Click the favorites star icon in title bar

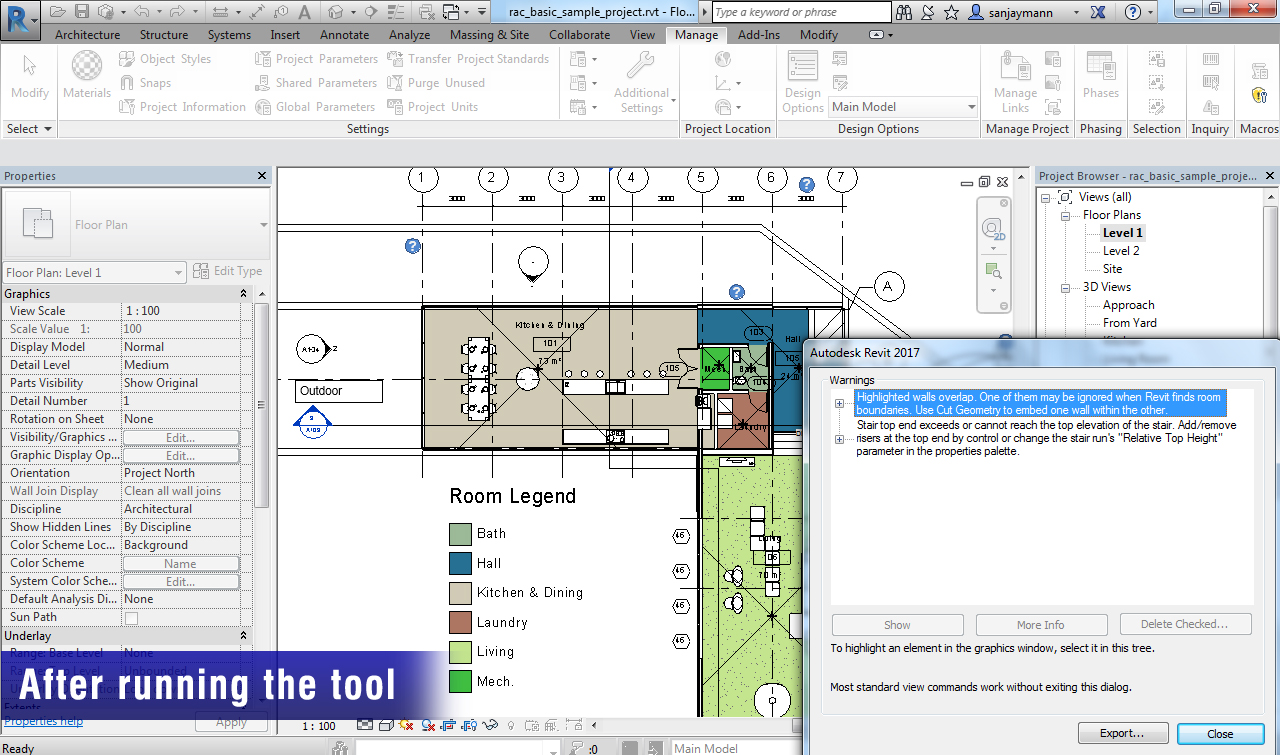click(950, 12)
